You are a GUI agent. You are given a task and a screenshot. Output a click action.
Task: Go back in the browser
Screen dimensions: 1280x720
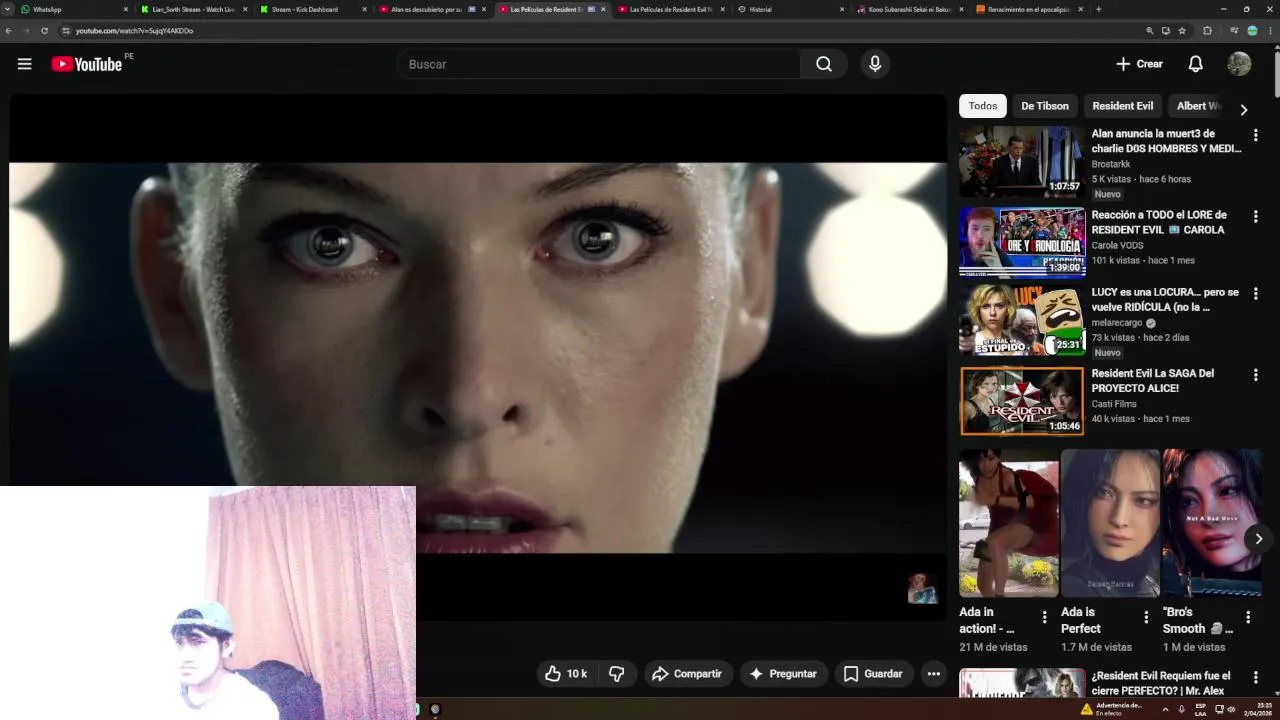click(8, 31)
